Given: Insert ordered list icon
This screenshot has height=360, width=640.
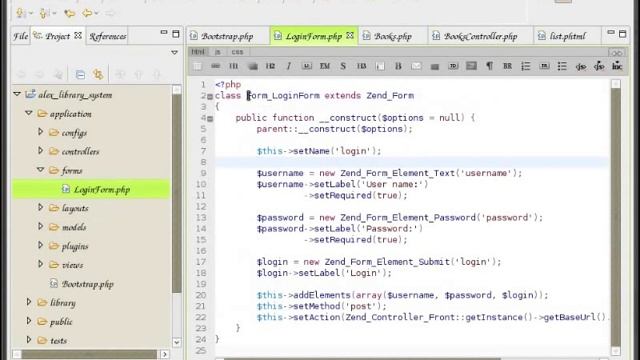Looking at the screenshot, I should pos(526,66).
